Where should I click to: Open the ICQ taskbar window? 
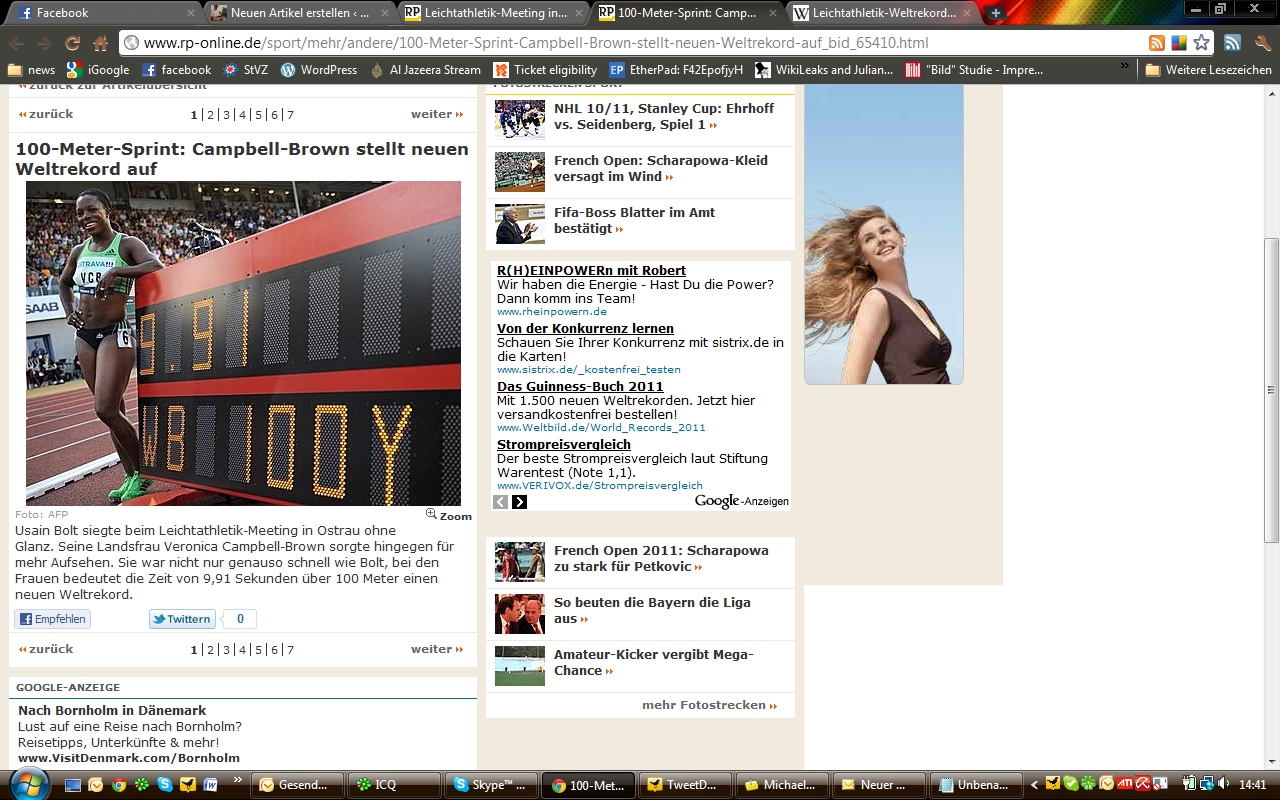point(393,785)
